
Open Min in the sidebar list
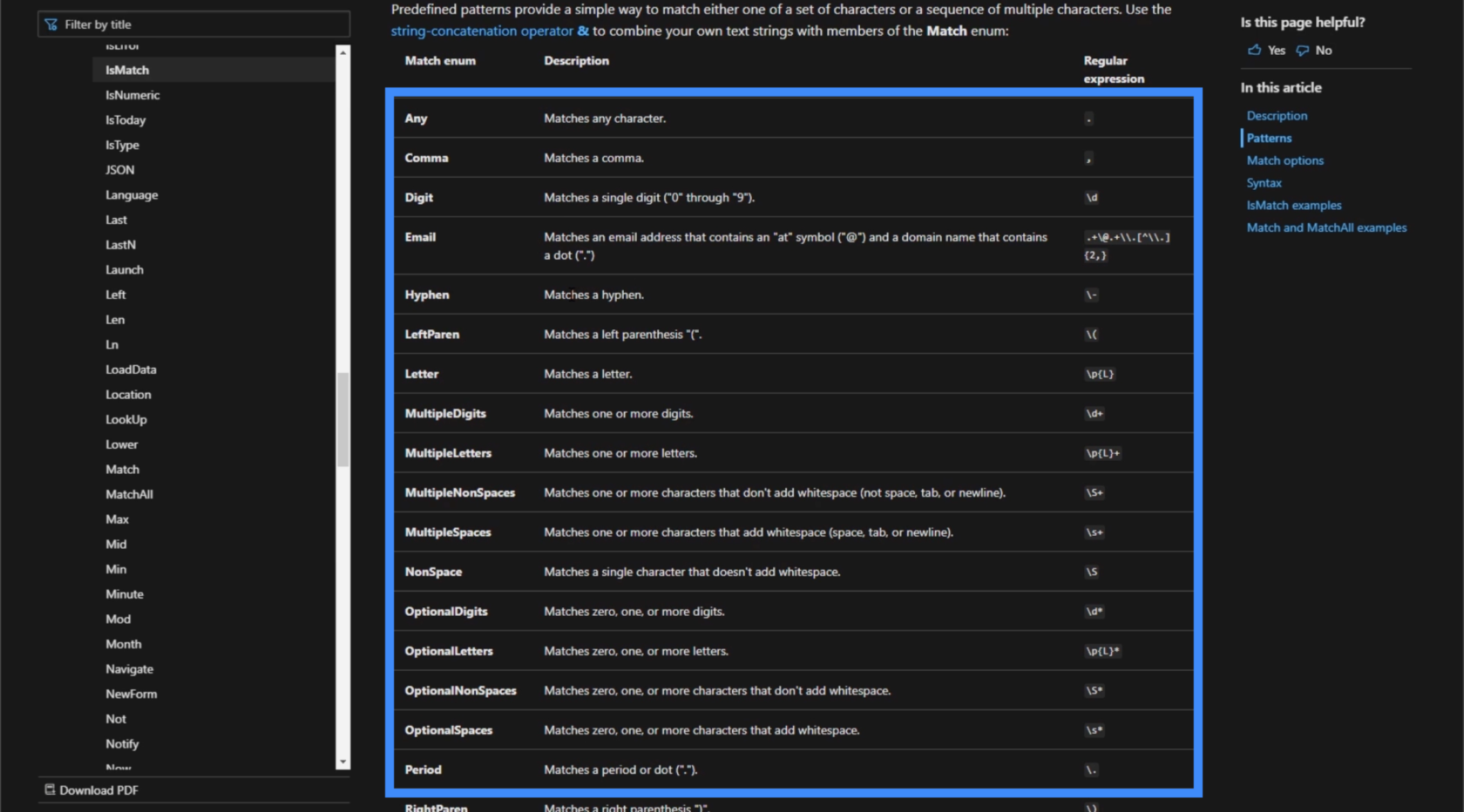tap(116, 569)
